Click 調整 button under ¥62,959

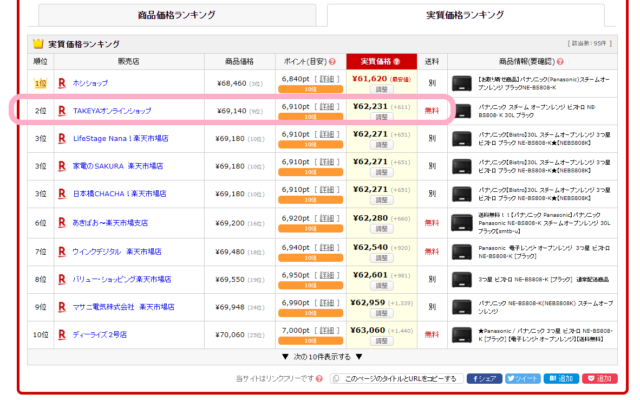click(x=382, y=313)
